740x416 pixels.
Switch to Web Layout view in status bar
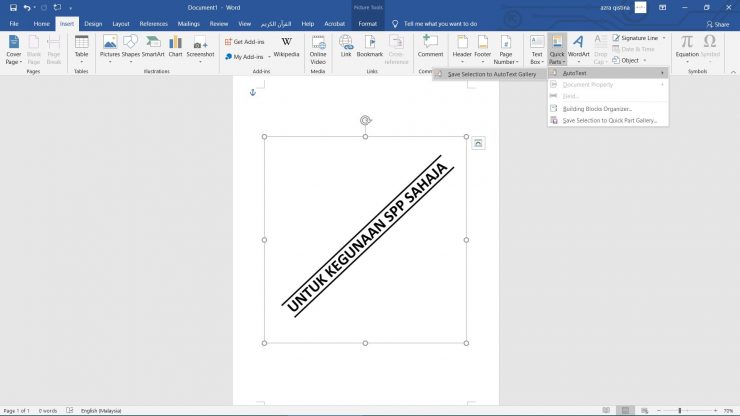point(646,410)
